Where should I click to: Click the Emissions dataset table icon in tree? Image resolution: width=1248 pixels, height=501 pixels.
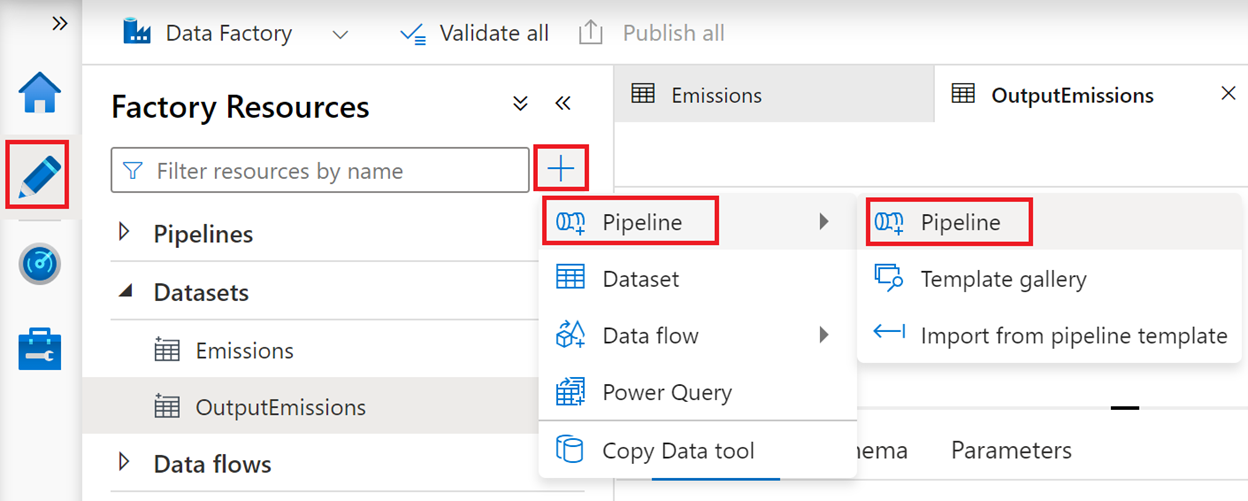(167, 350)
